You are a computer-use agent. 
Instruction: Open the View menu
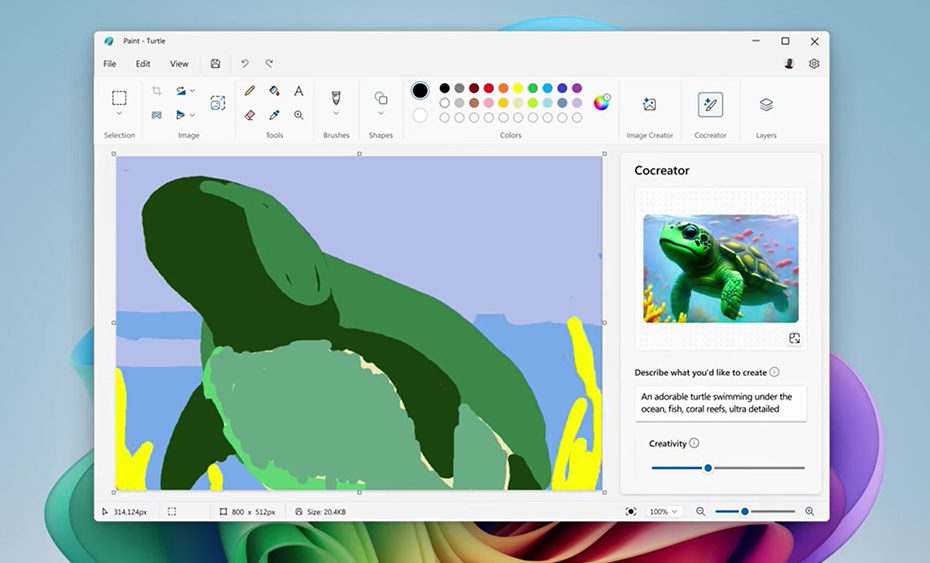pyautogui.click(x=179, y=63)
